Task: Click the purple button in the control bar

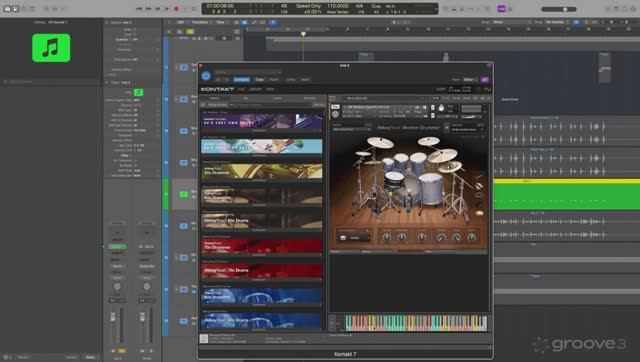Action: pyautogui.click(x=502, y=9)
